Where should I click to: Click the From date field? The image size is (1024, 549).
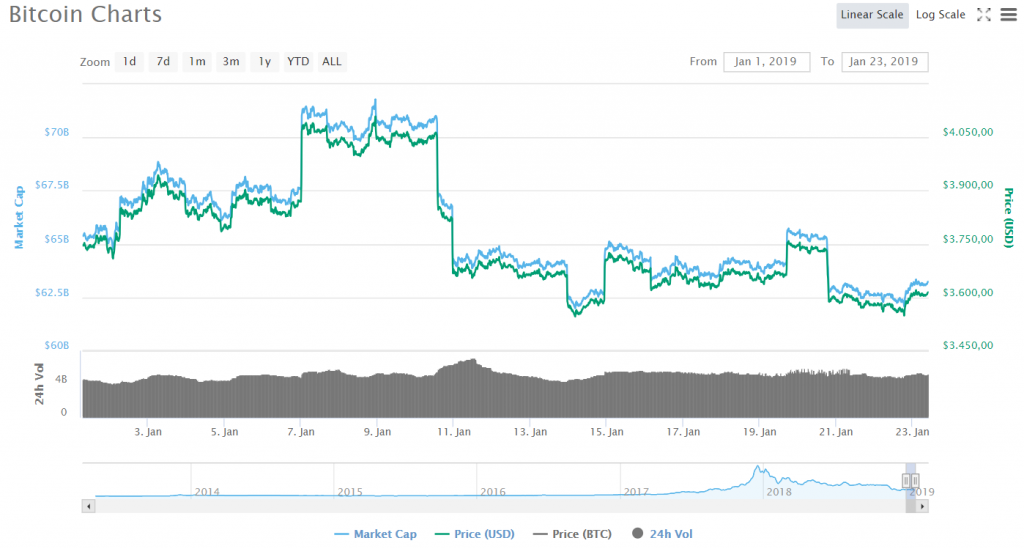766,62
